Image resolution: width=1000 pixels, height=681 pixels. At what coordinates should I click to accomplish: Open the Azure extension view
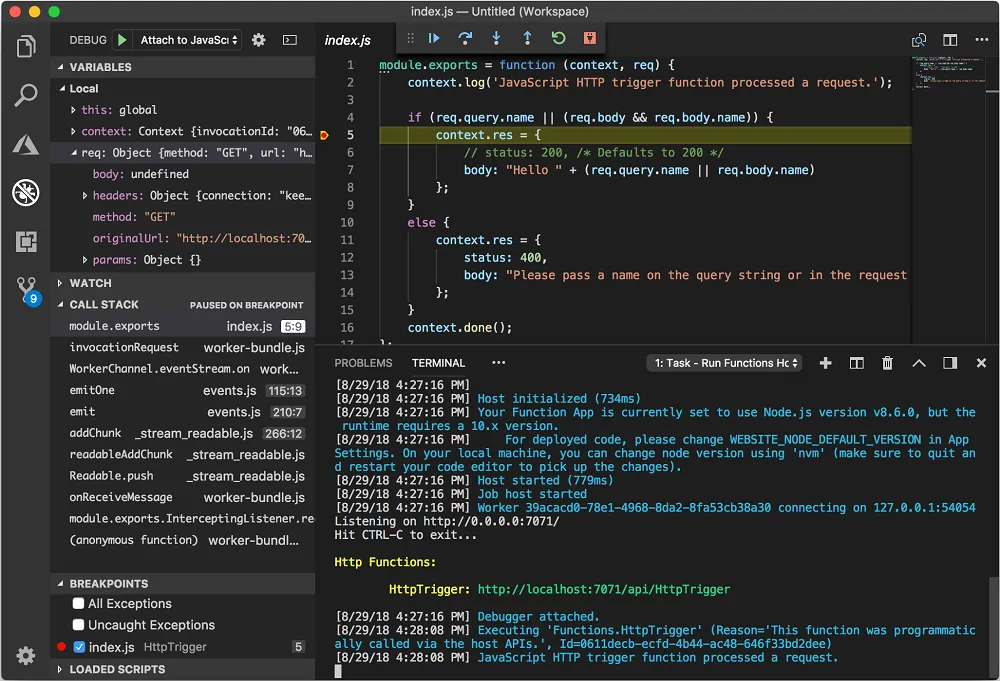click(26, 144)
